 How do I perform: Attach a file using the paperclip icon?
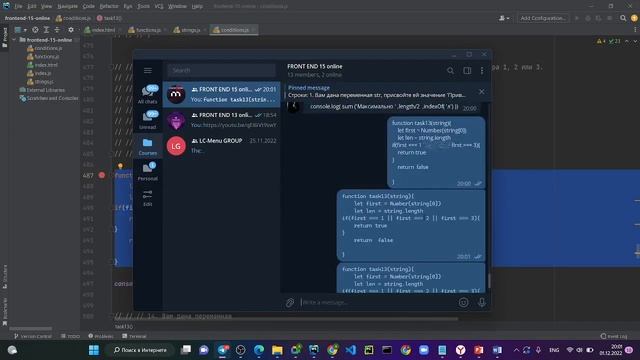(x=290, y=302)
